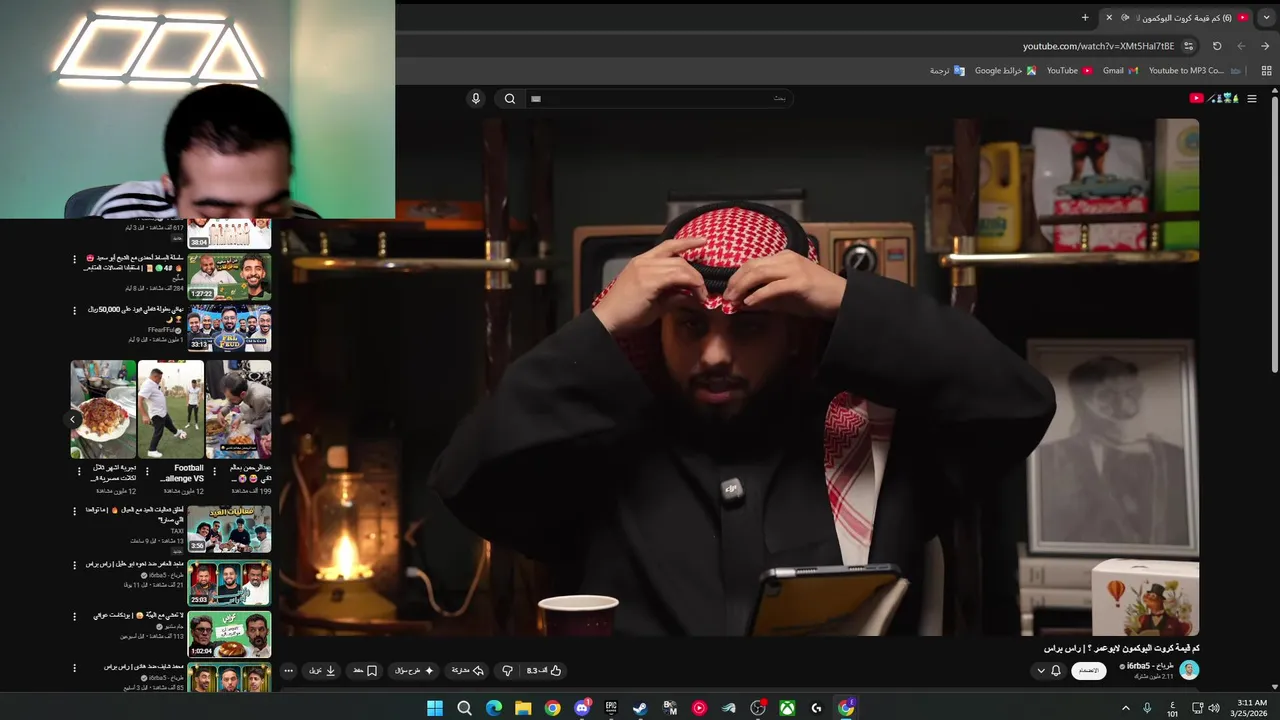
Task: Close the current YouTube tab
Action: [x=1109, y=17]
